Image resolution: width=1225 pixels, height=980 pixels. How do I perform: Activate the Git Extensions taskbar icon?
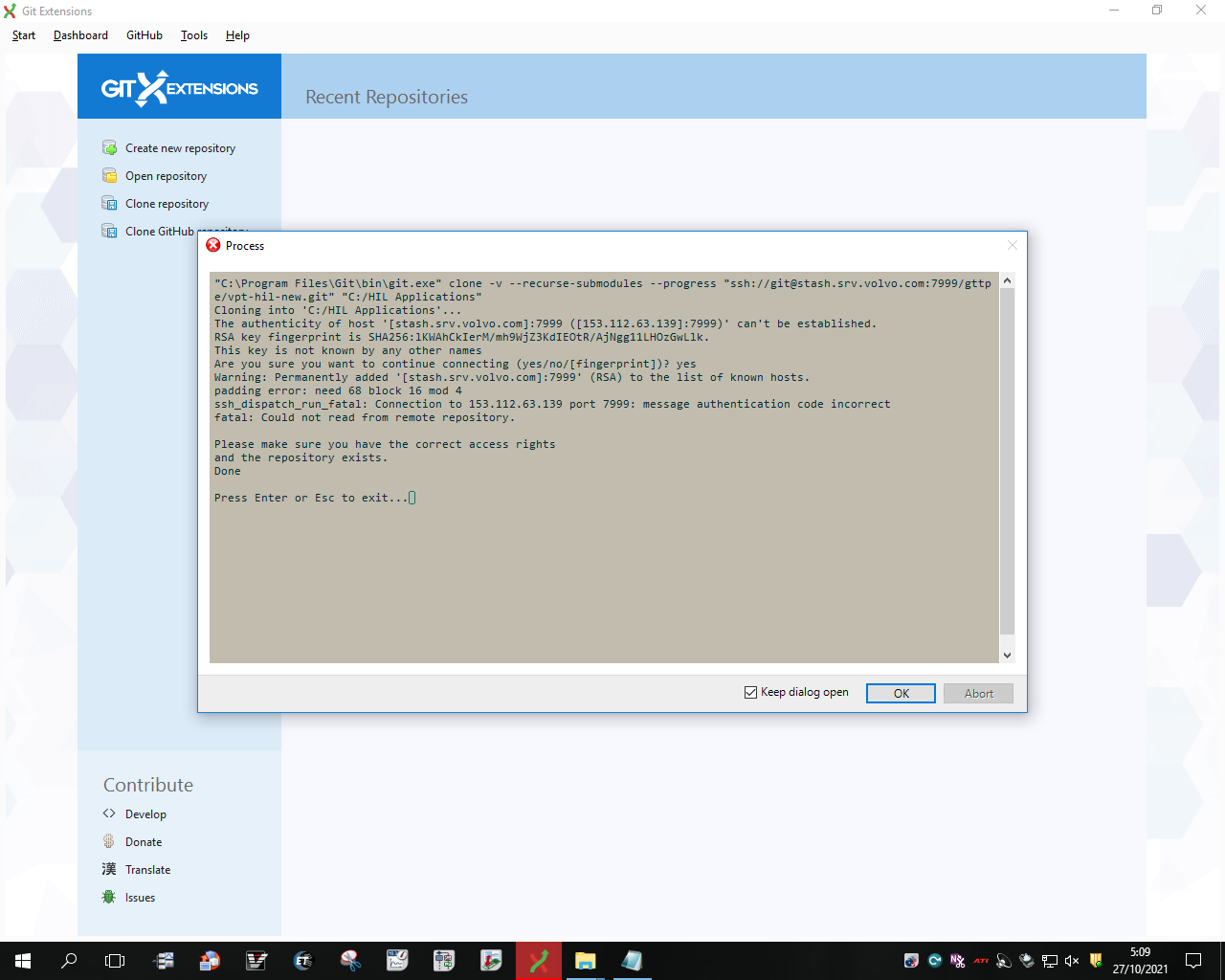pyautogui.click(x=538, y=960)
